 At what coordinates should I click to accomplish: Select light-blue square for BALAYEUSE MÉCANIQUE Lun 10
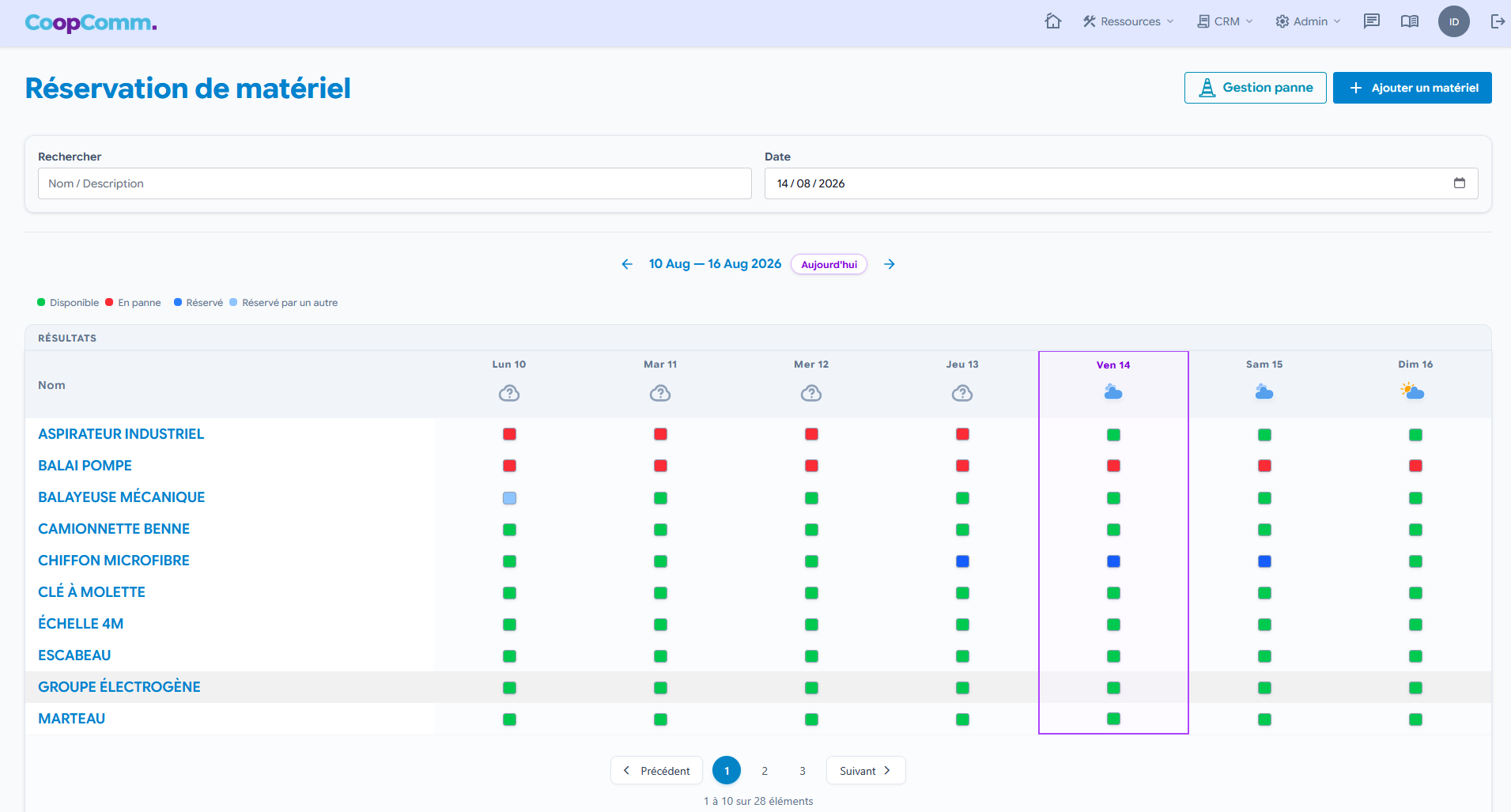point(509,498)
